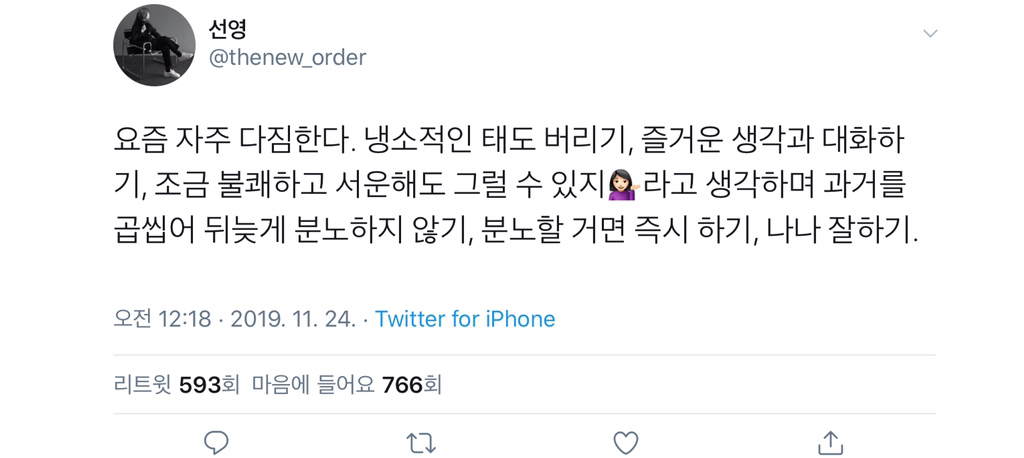Open 선영's profile picture
Image resolution: width=1024 pixels, height=458 pixels.
(154, 46)
